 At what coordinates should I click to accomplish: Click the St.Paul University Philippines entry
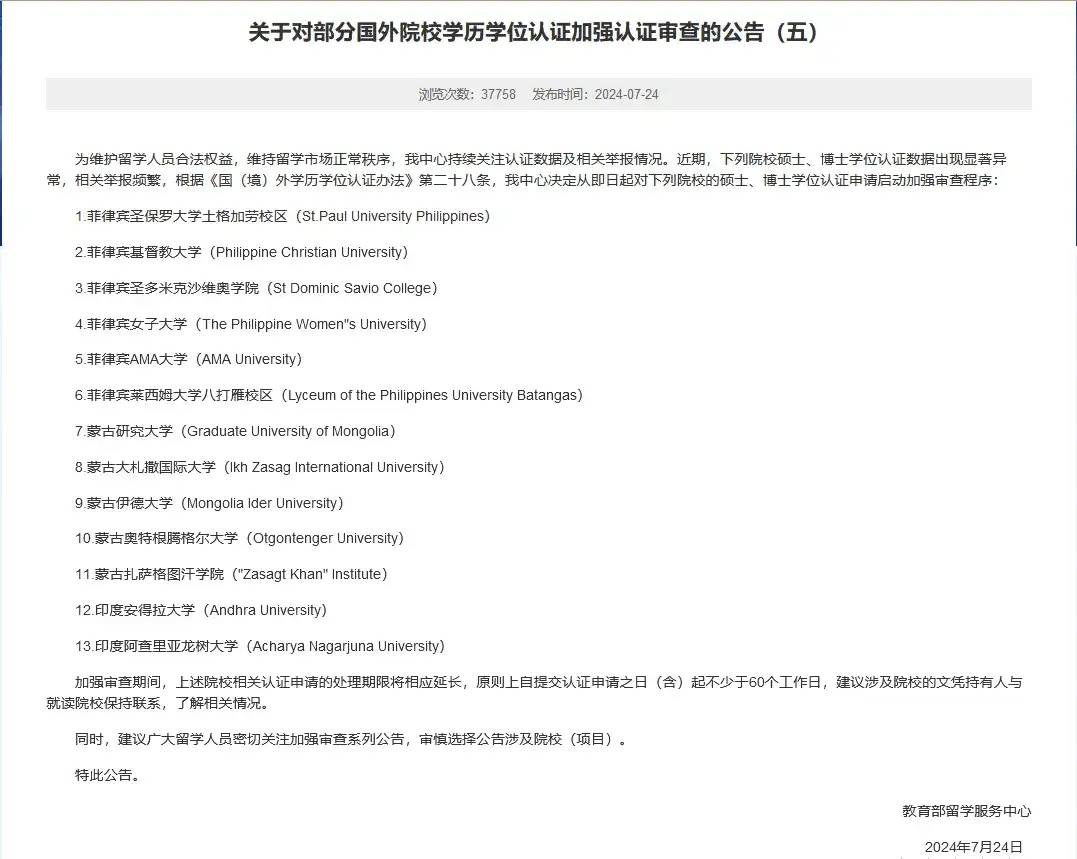click(x=282, y=216)
